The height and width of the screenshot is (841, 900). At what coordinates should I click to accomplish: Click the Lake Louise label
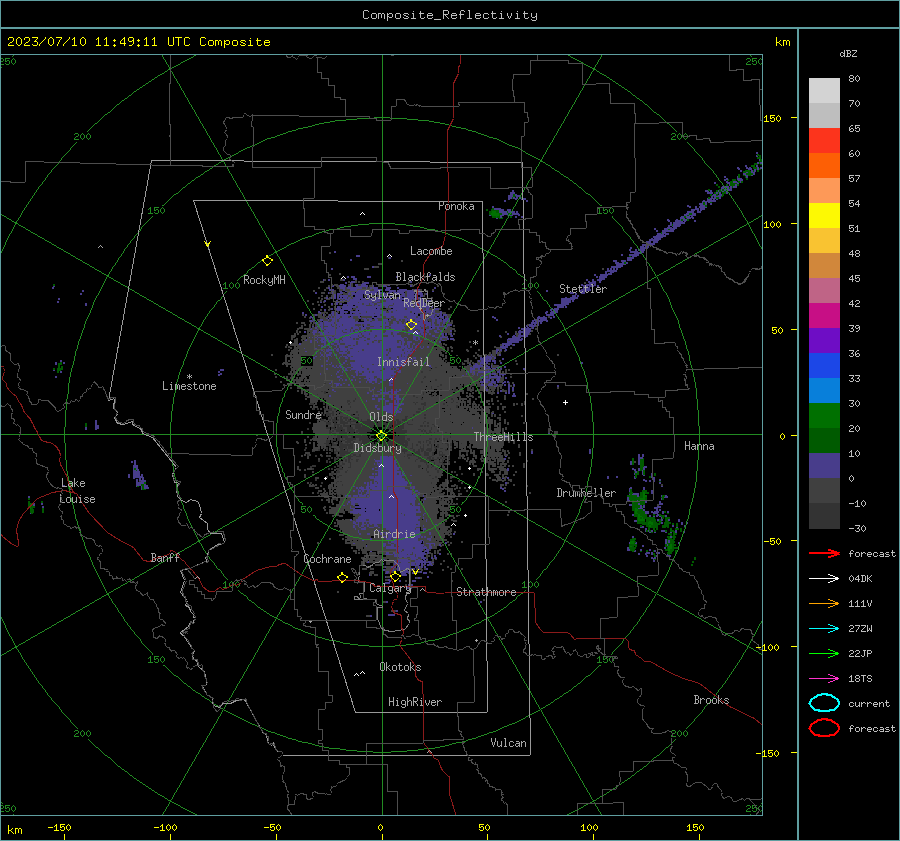77,491
